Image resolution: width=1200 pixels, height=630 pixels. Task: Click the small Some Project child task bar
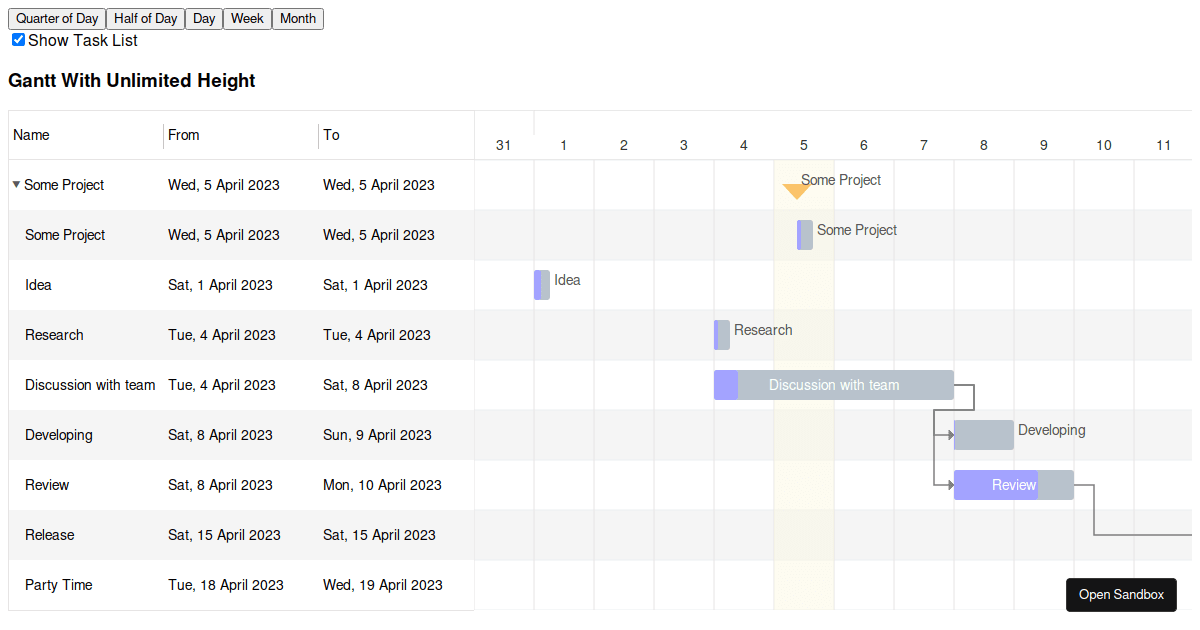click(x=804, y=235)
